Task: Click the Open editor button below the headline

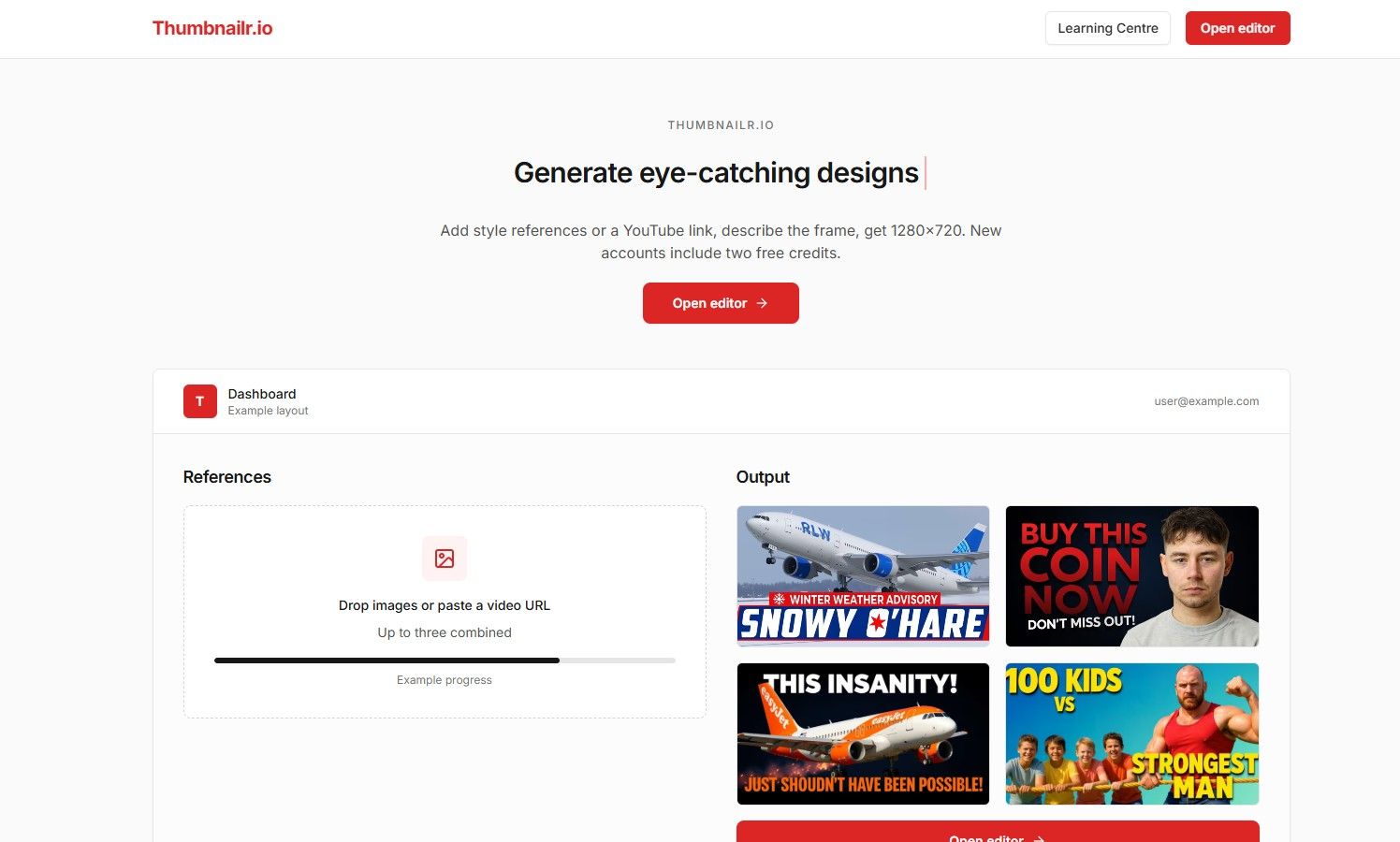Action: click(721, 303)
